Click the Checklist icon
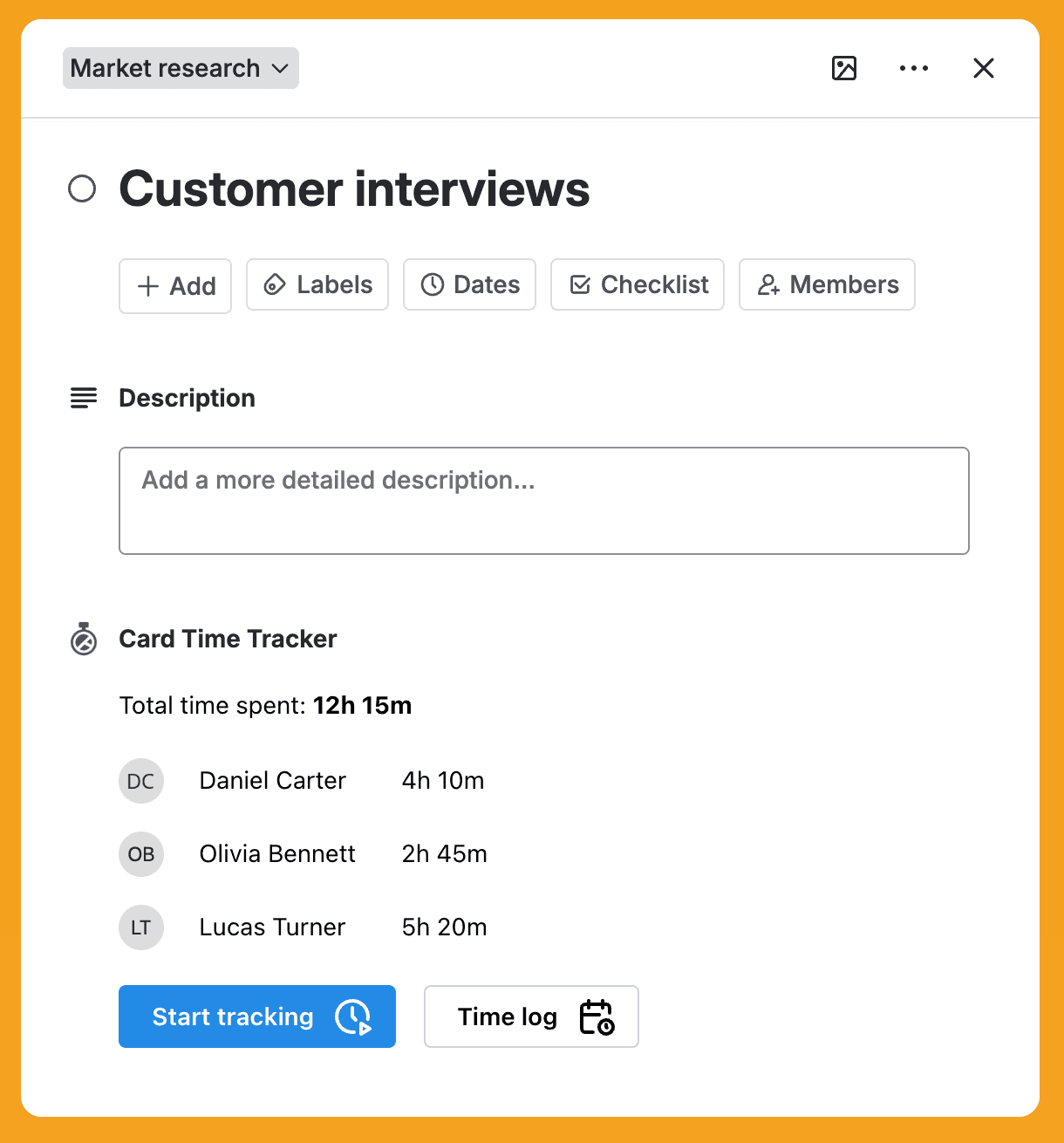Screen dimensions: 1064x1143 pyautogui.click(x=580, y=284)
